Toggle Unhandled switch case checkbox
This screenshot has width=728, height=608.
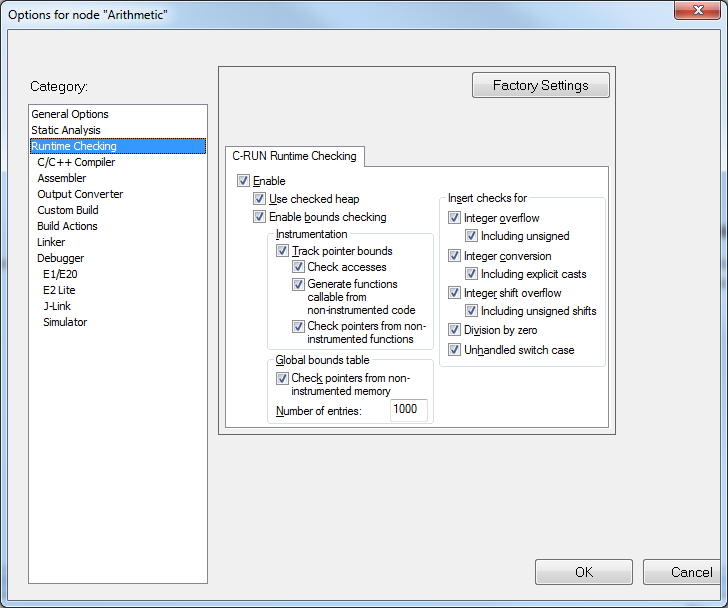click(x=455, y=350)
